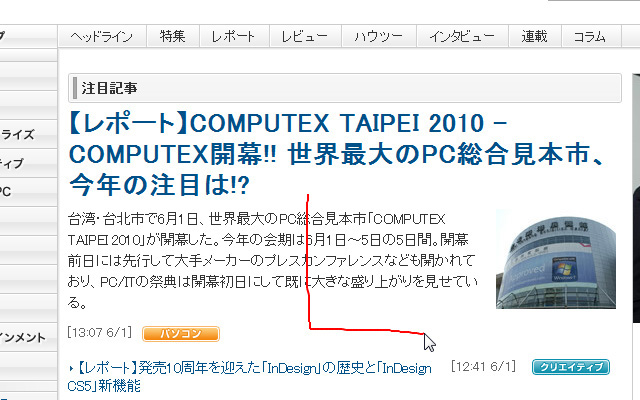This screenshot has height=400, width=640.
Task: Open the レビュー tab
Action: (x=305, y=36)
